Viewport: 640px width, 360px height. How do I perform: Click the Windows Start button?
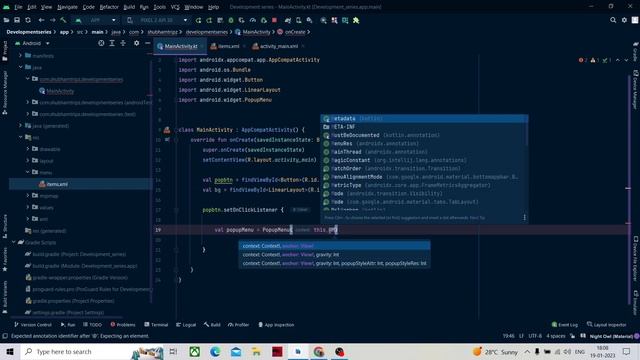point(10,351)
